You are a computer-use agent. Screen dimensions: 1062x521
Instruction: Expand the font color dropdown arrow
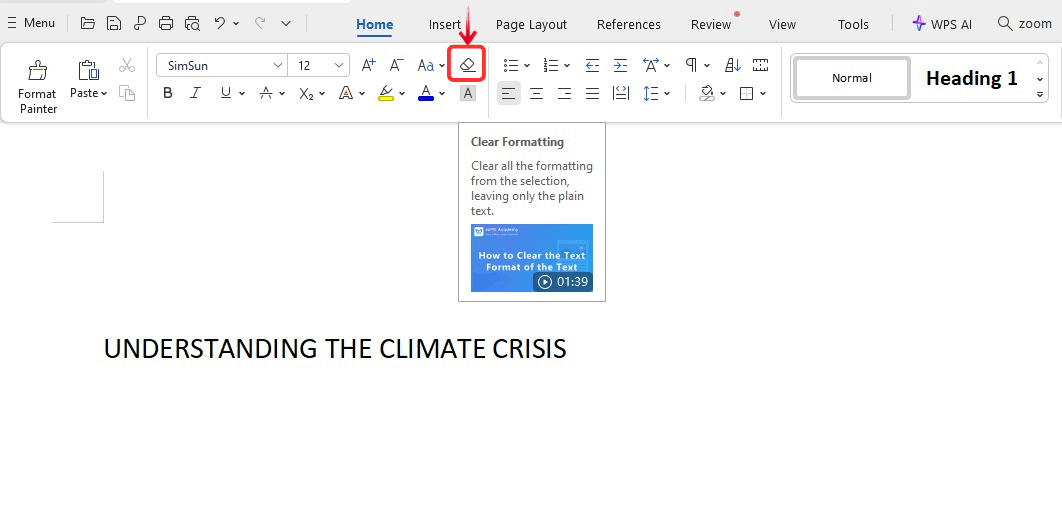442,93
